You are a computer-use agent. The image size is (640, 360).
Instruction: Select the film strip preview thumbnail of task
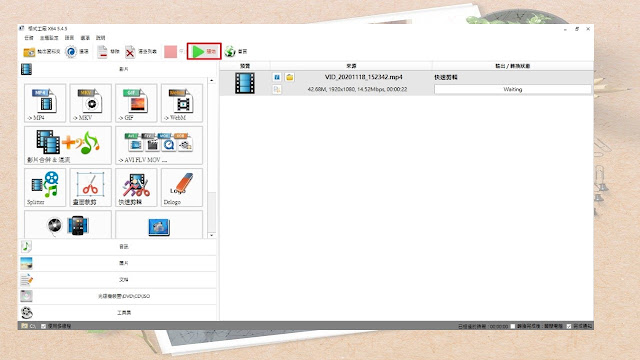(245, 83)
